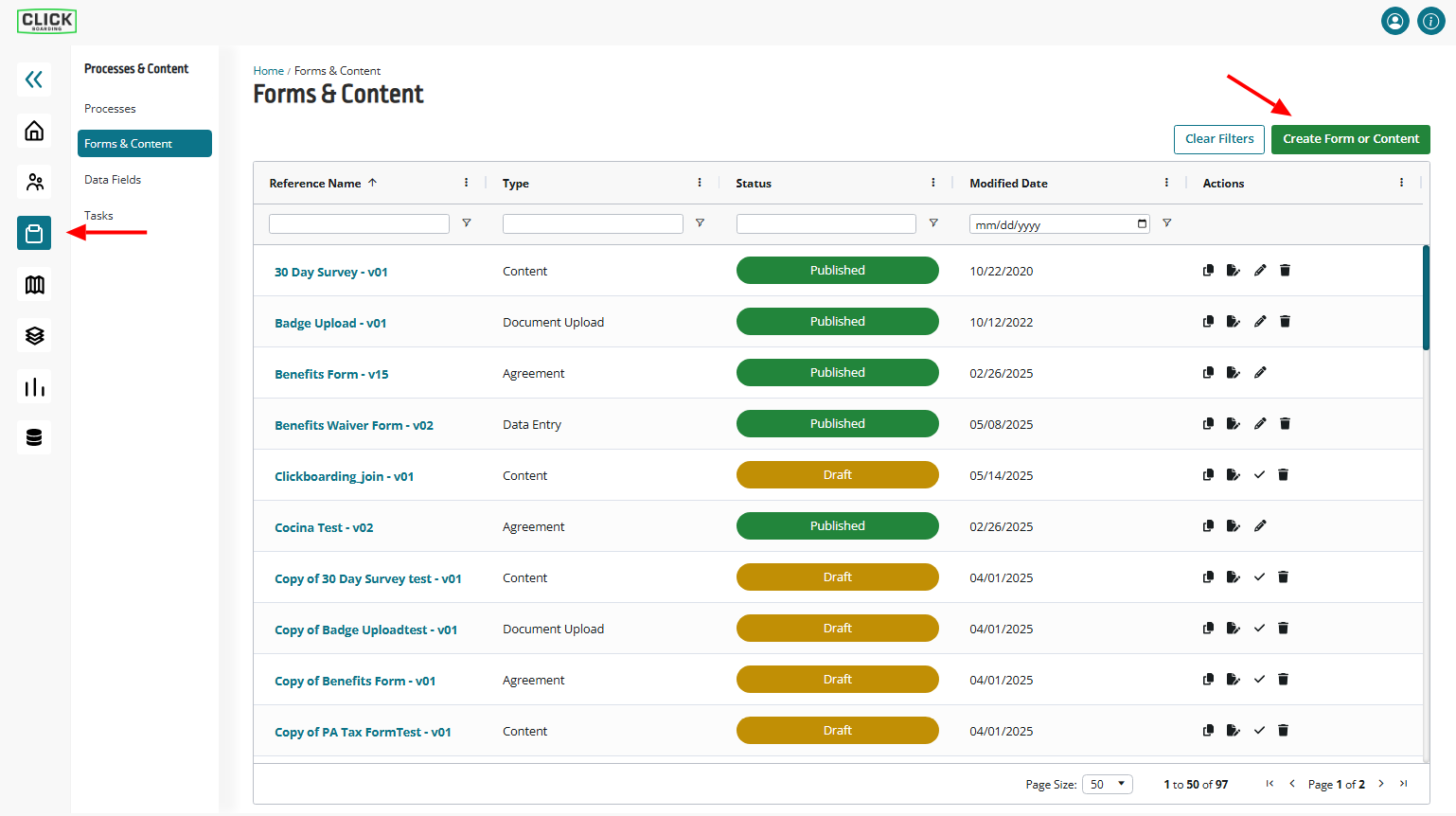Open Reference Name filter operator funnel

tap(467, 223)
